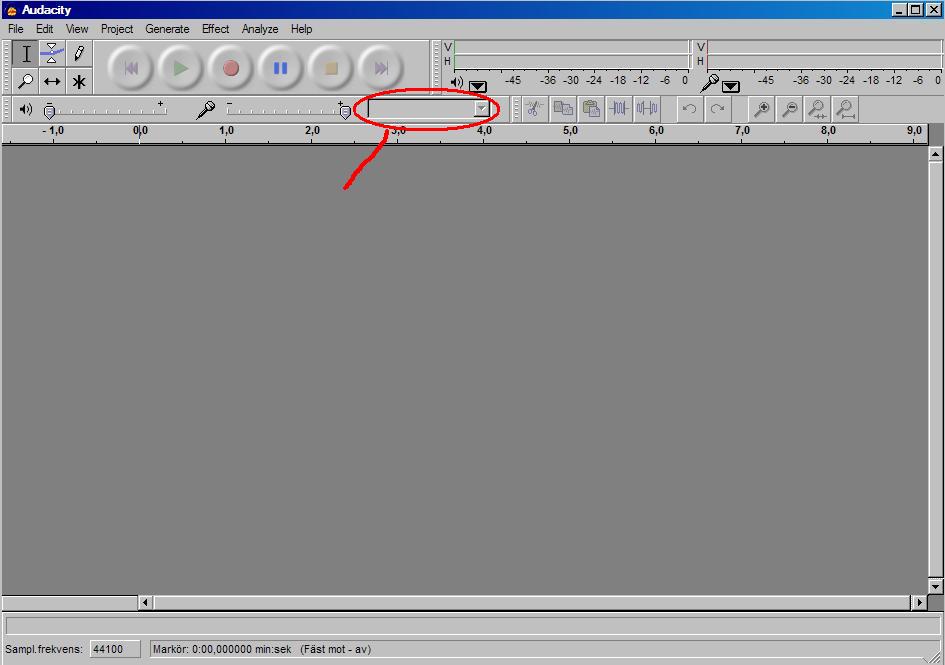945x665 pixels.
Task: Adjust the output volume slider
Action: point(49,111)
